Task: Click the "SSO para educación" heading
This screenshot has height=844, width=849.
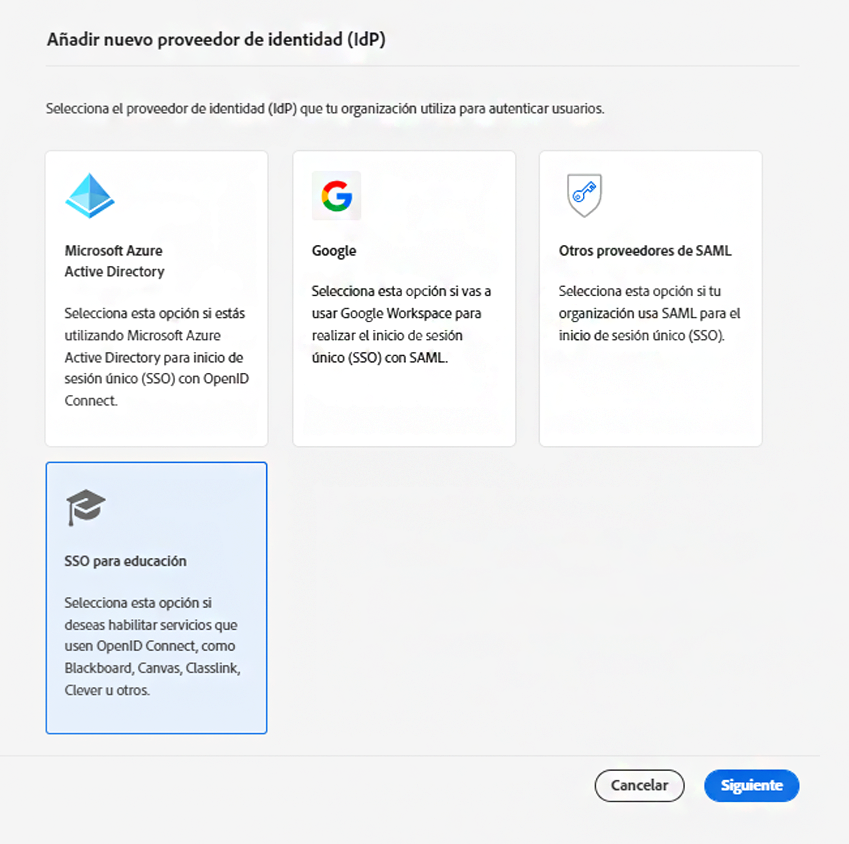Action: [125, 561]
